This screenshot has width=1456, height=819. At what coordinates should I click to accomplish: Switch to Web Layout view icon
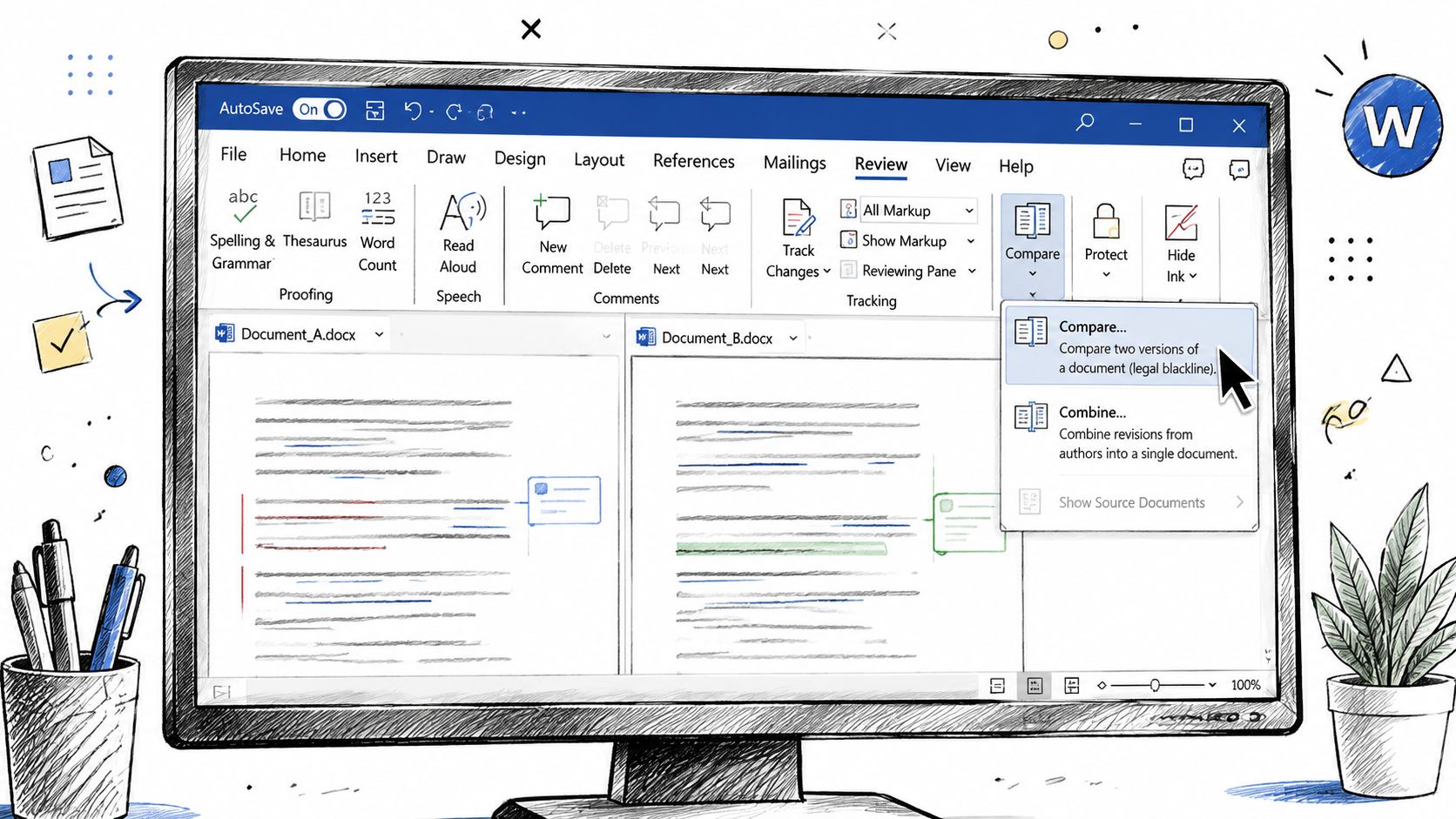[x=1072, y=686]
